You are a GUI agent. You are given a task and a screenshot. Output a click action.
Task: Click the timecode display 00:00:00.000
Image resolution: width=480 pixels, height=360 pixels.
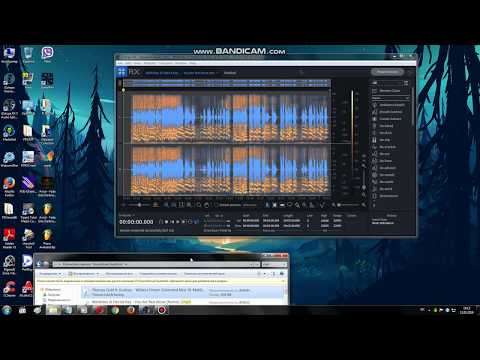pyautogui.click(x=136, y=222)
